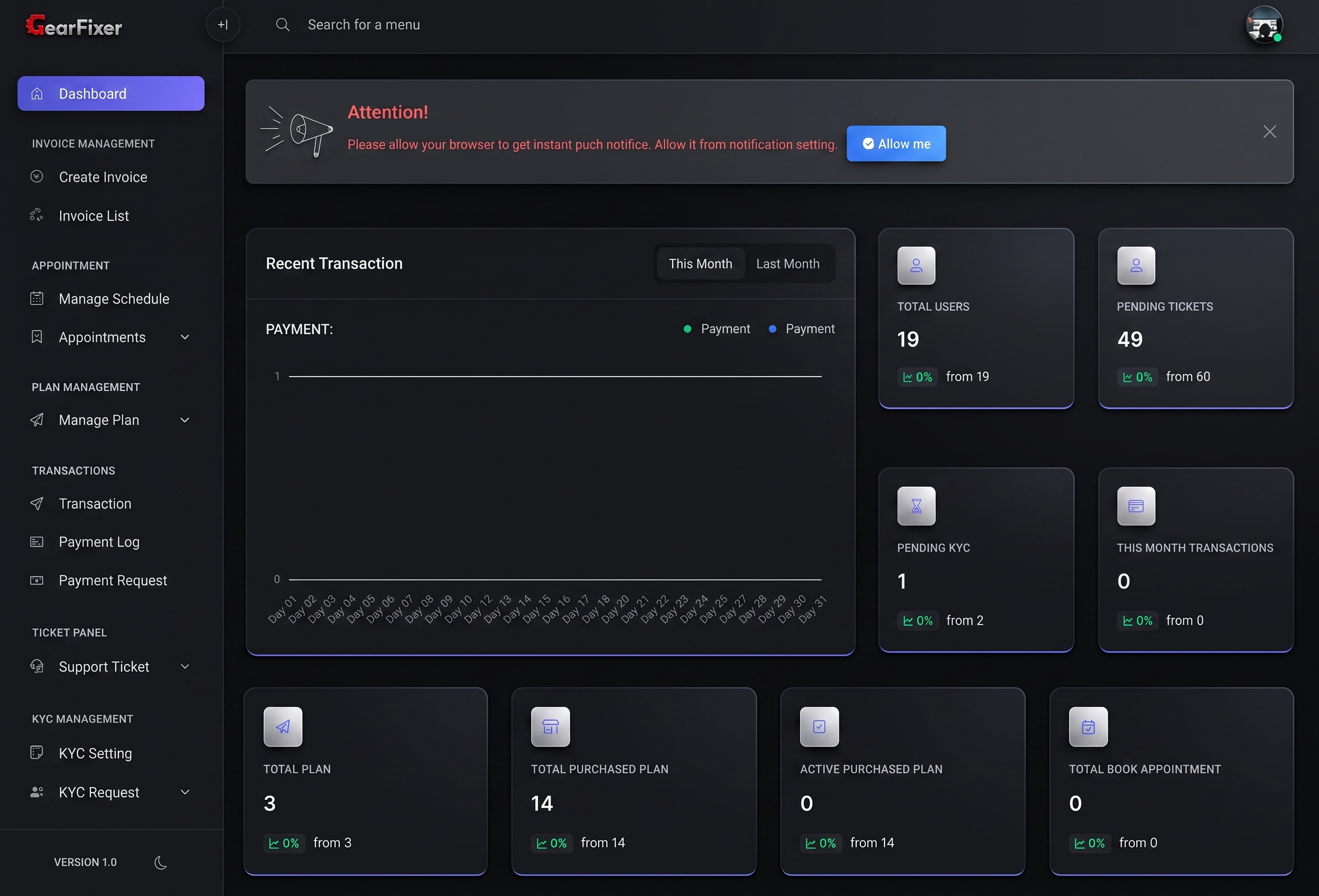This screenshot has width=1319, height=896.
Task: Open the user avatar profile menu
Action: pos(1264,25)
